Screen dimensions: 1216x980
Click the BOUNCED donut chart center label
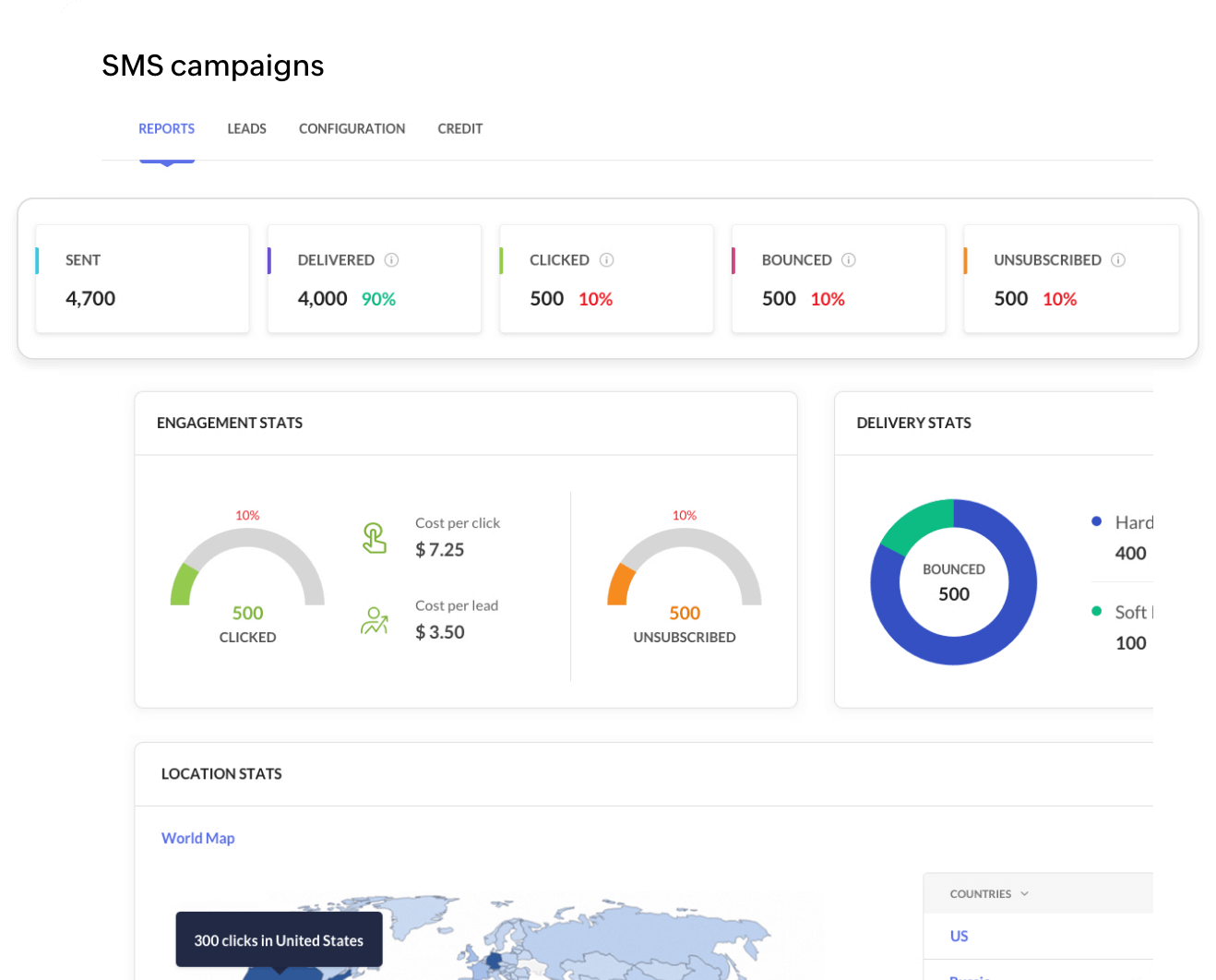coord(953,581)
